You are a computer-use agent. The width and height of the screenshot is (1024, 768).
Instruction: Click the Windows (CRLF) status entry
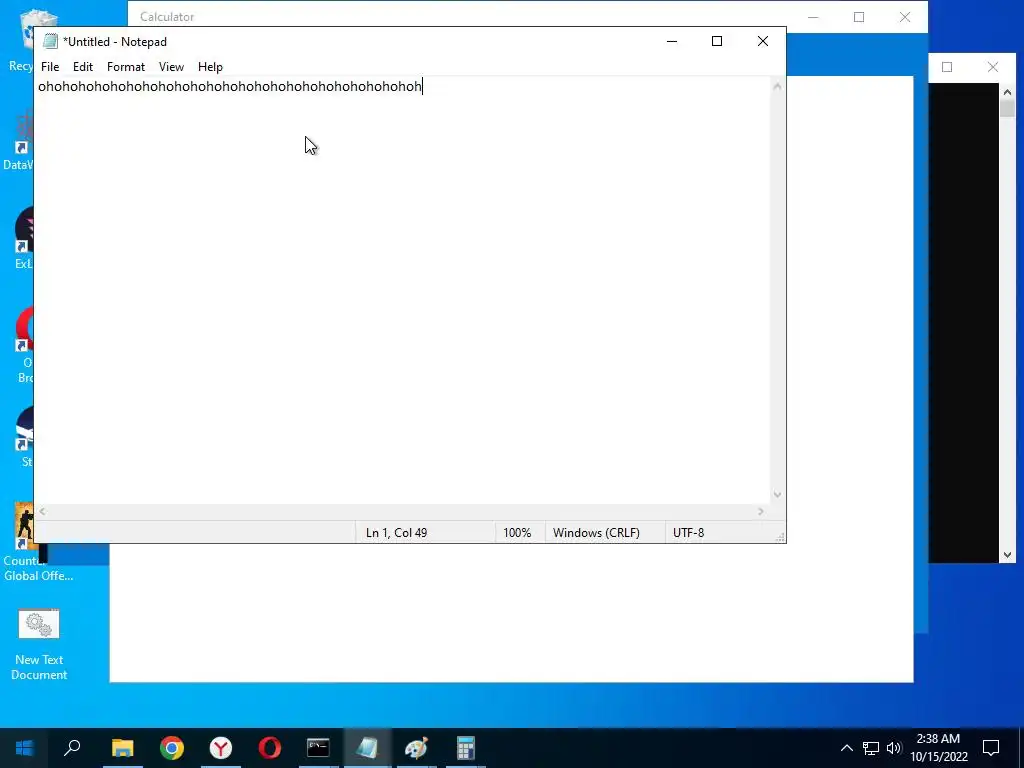pyautogui.click(x=596, y=533)
